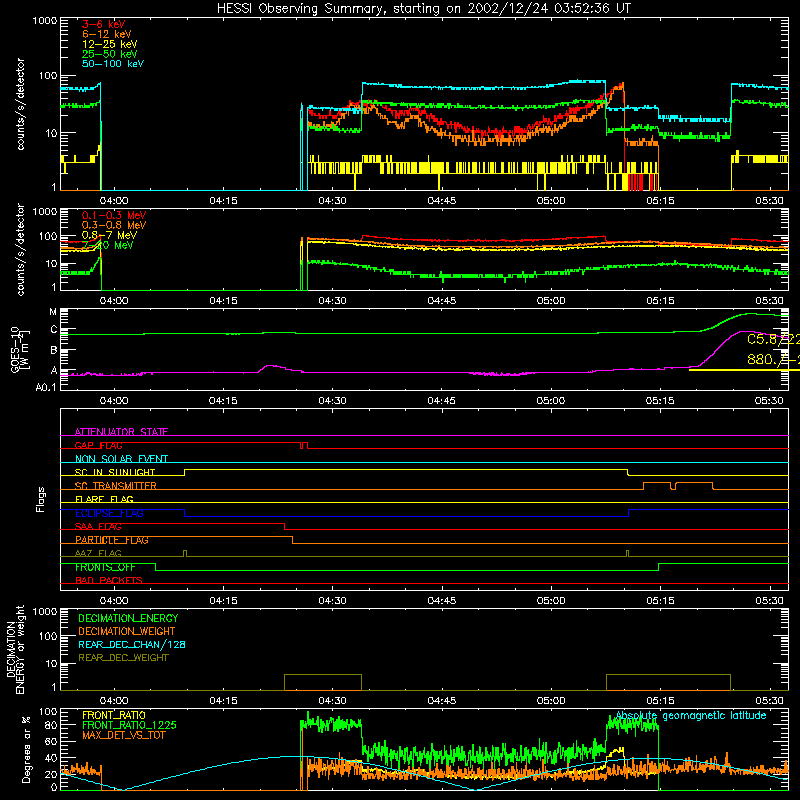This screenshot has width=800, height=800.
Task: Select the BAD_PACKETS flag label
Action: (109, 580)
